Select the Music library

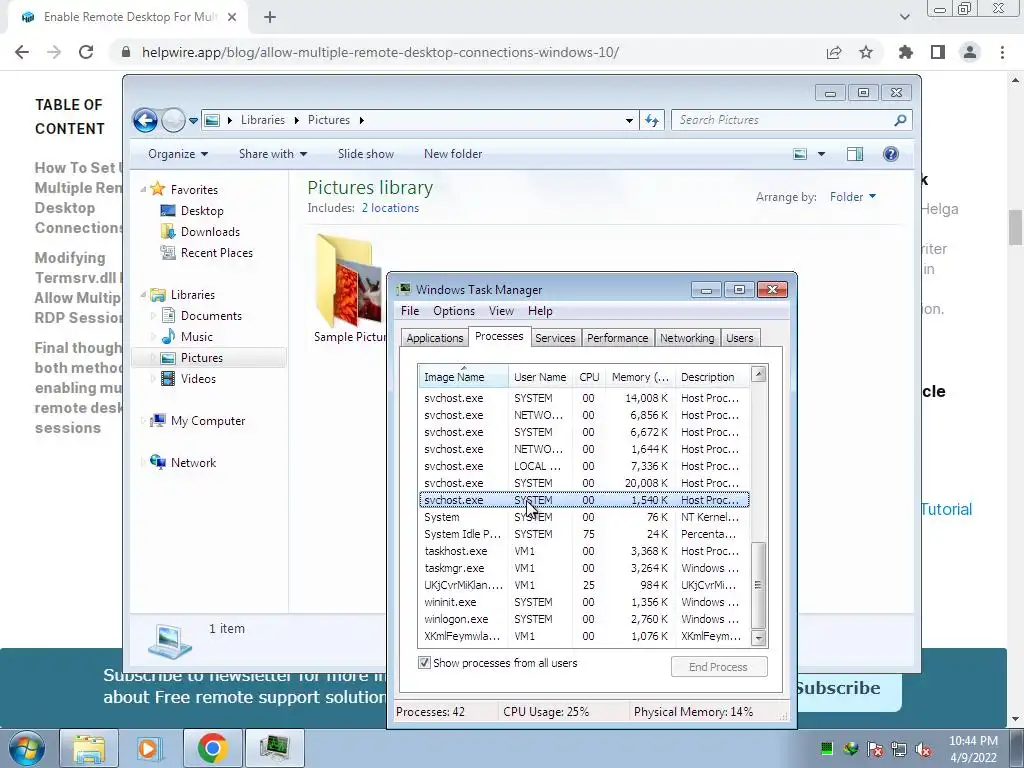click(197, 337)
